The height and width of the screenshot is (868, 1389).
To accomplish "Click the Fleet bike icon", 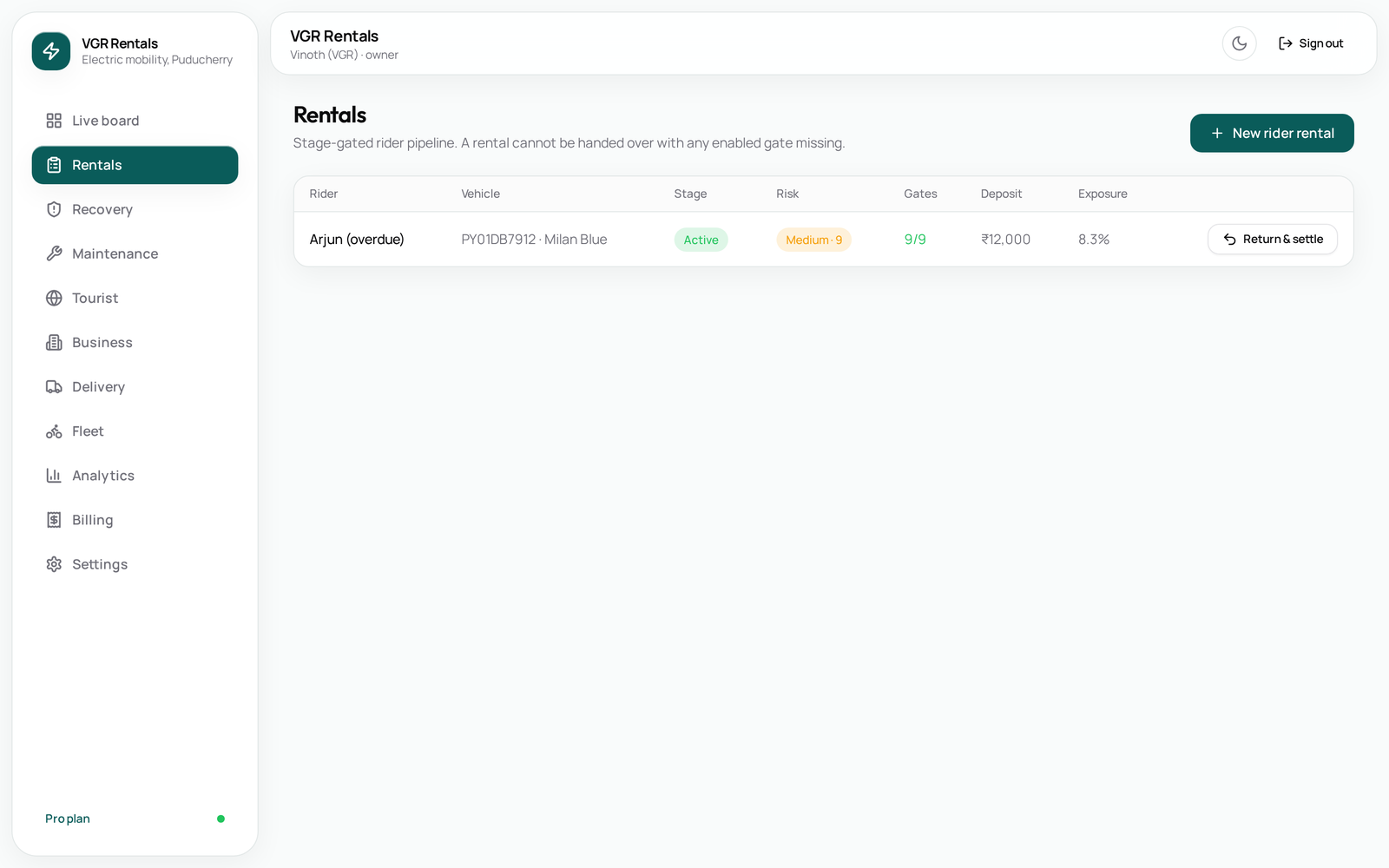I will click(x=54, y=431).
